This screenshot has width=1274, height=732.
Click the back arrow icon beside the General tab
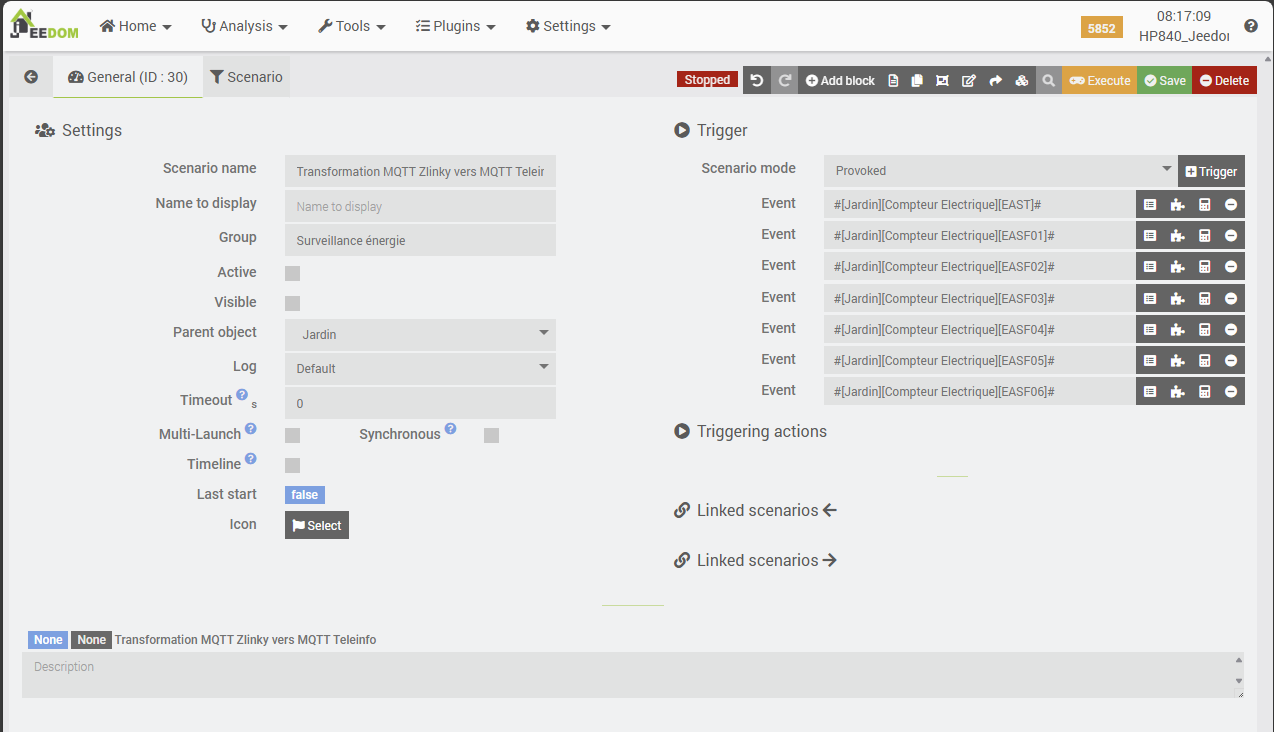[31, 77]
